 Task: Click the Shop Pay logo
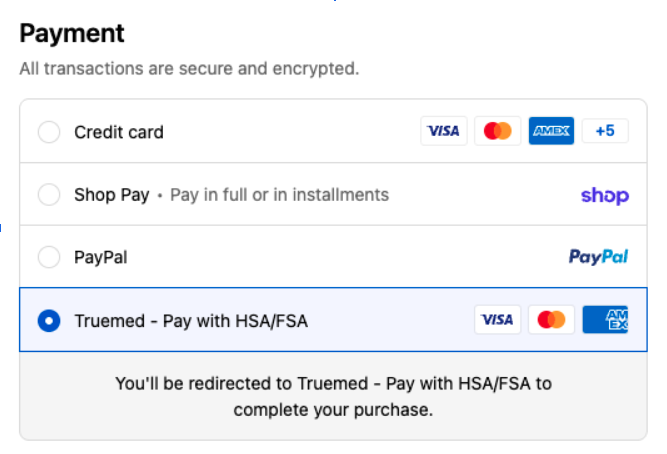coord(604,195)
